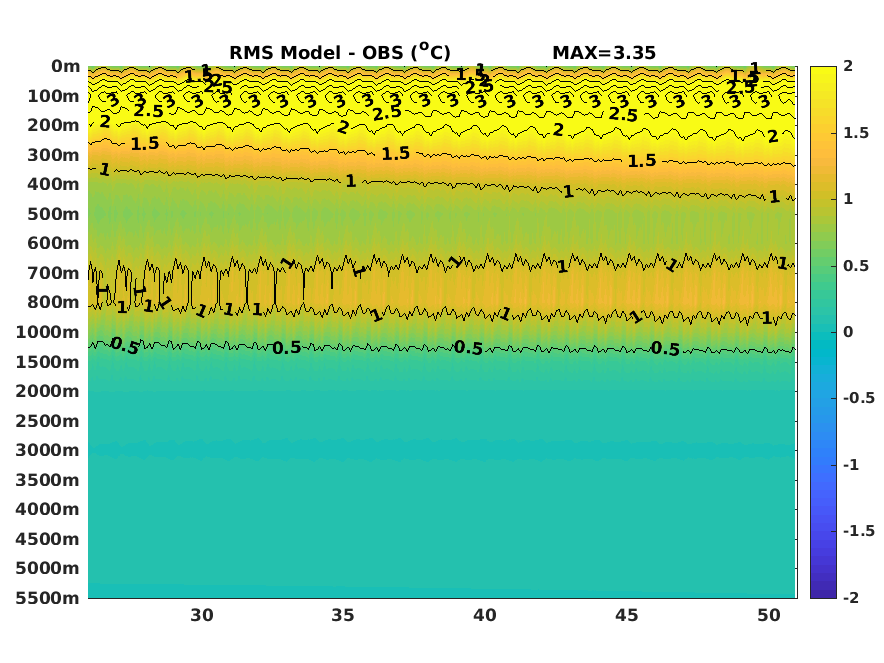This screenshot has width=884, height=663.
Task: Click the colorbar tick label '1'
Action: (x=848, y=199)
